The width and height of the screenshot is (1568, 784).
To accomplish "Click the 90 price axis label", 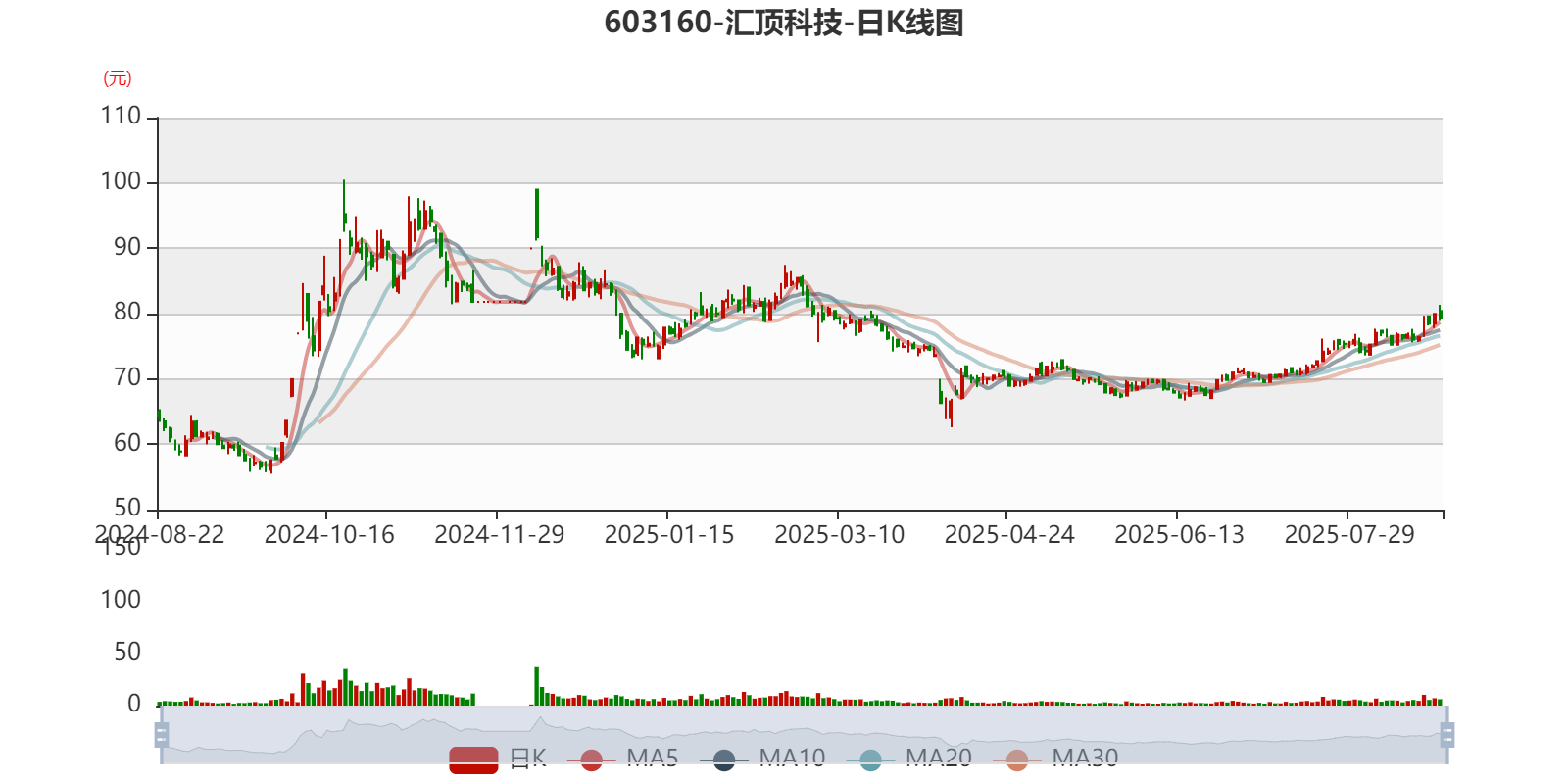I will tap(127, 247).
